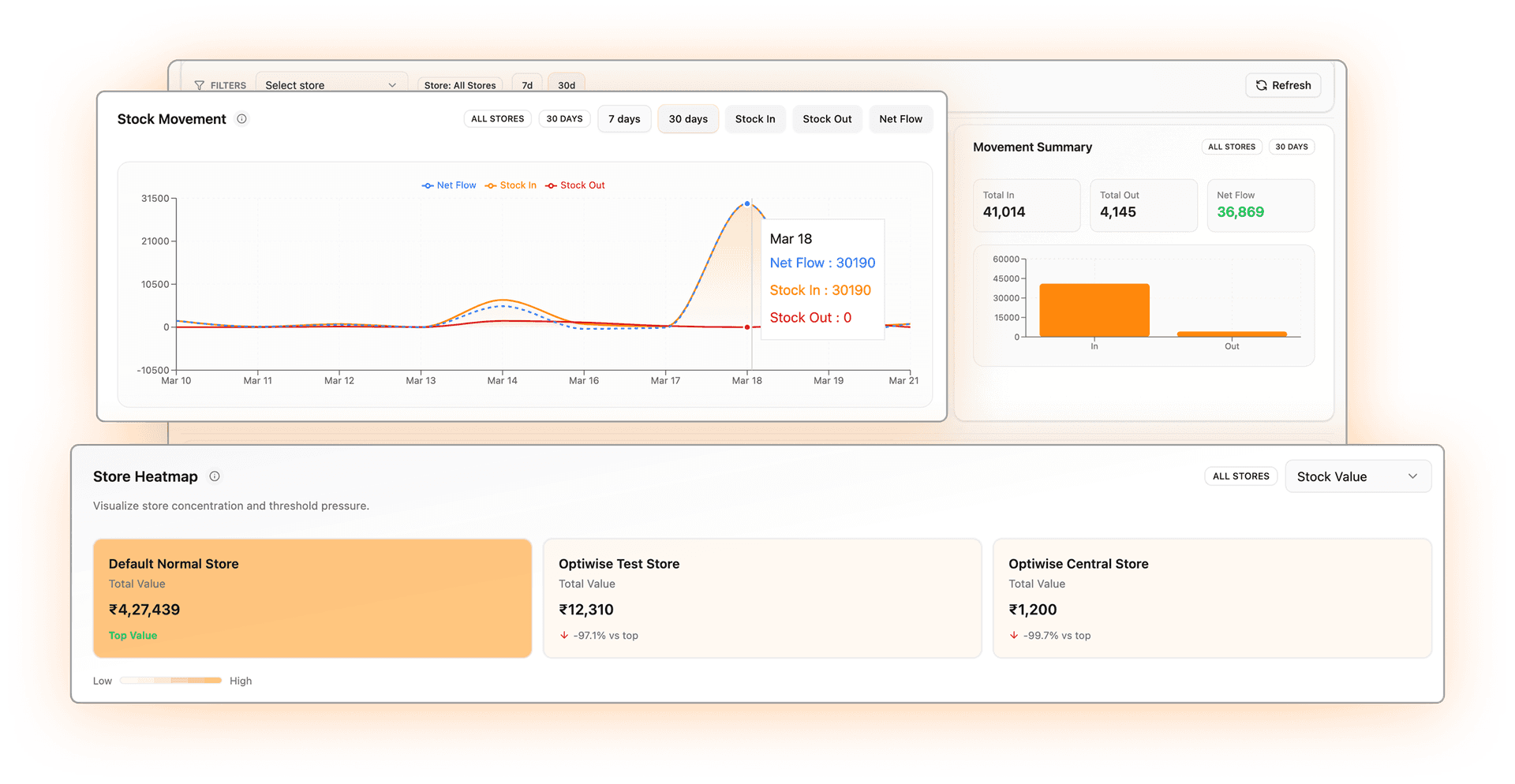Click down arrow beside -97.1% vs top

click(x=564, y=635)
